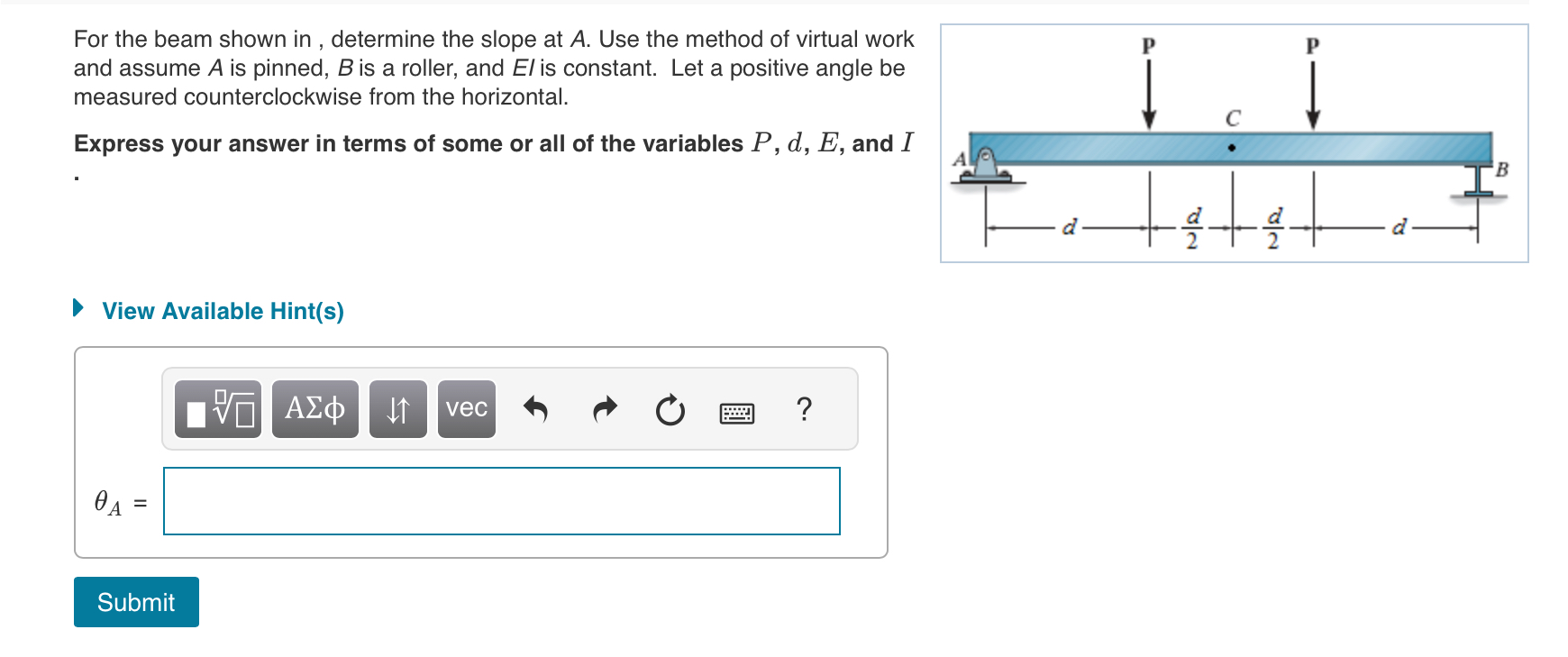Redo the equation edit

pyautogui.click(x=604, y=410)
